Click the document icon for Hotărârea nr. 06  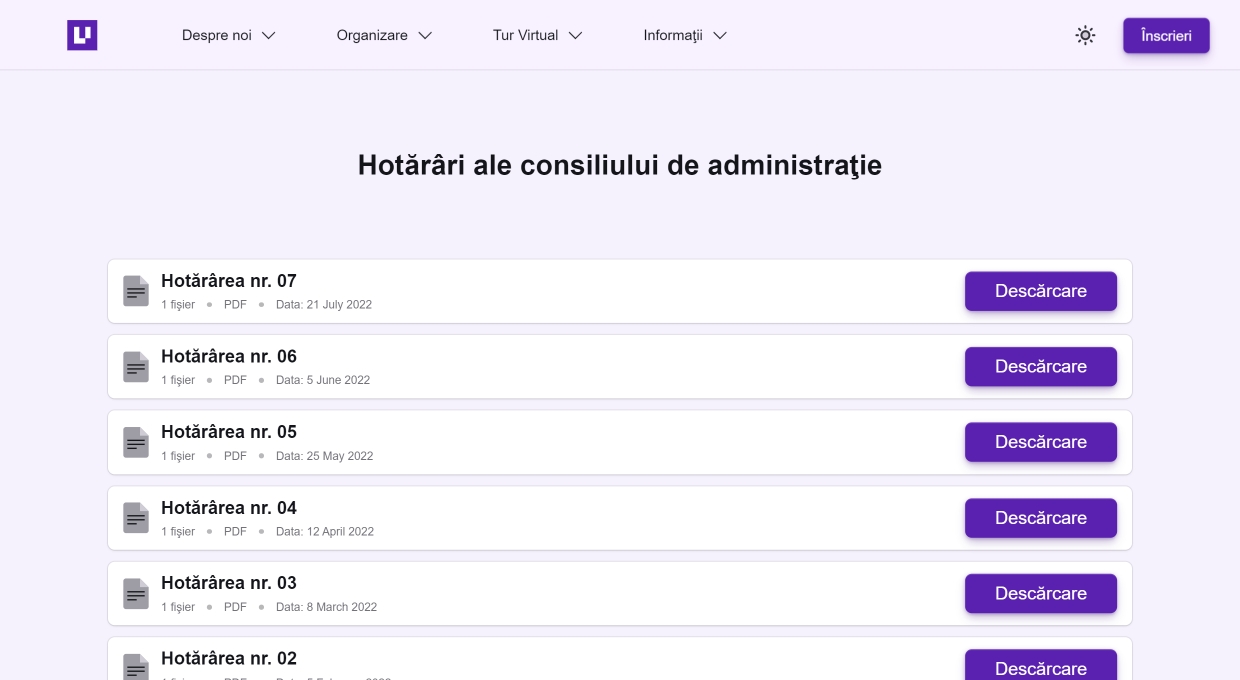tap(136, 367)
